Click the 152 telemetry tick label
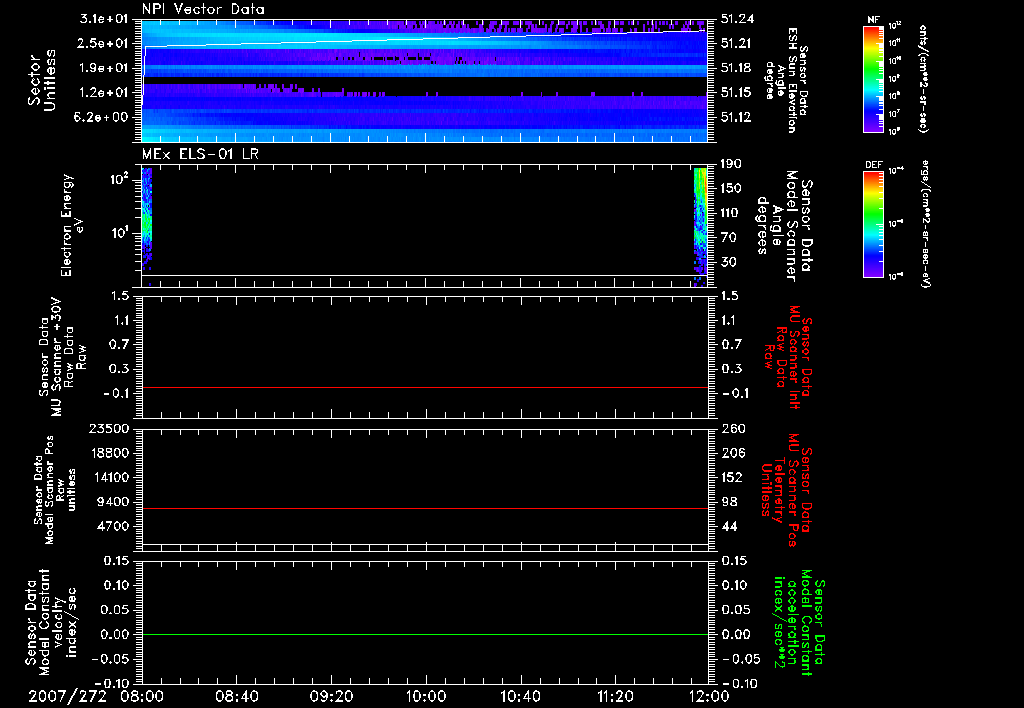Viewport: 1024px width, 708px height. pyautogui.click(x=732, y=477)
